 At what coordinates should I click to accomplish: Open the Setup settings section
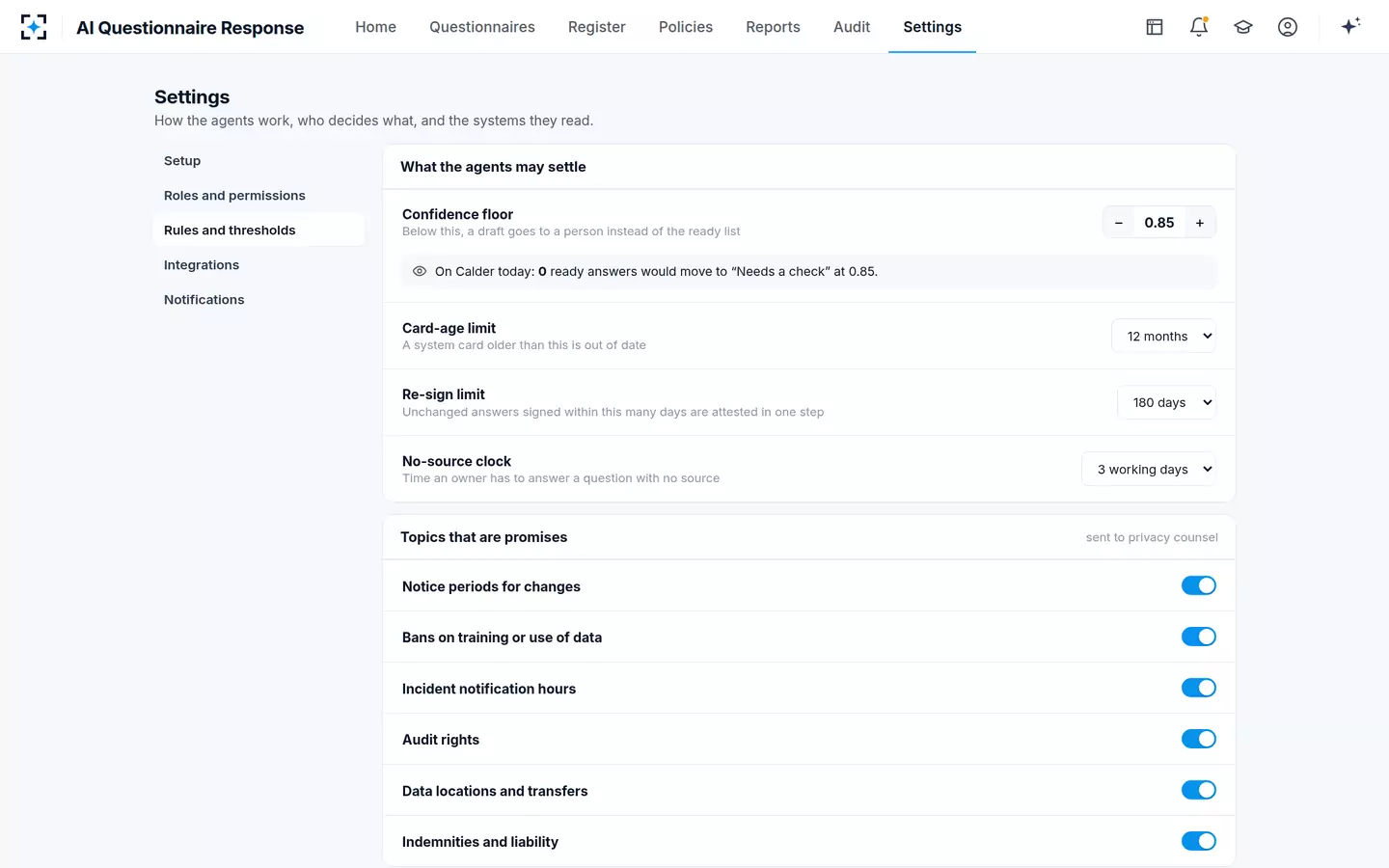click(x=259, y=161)
